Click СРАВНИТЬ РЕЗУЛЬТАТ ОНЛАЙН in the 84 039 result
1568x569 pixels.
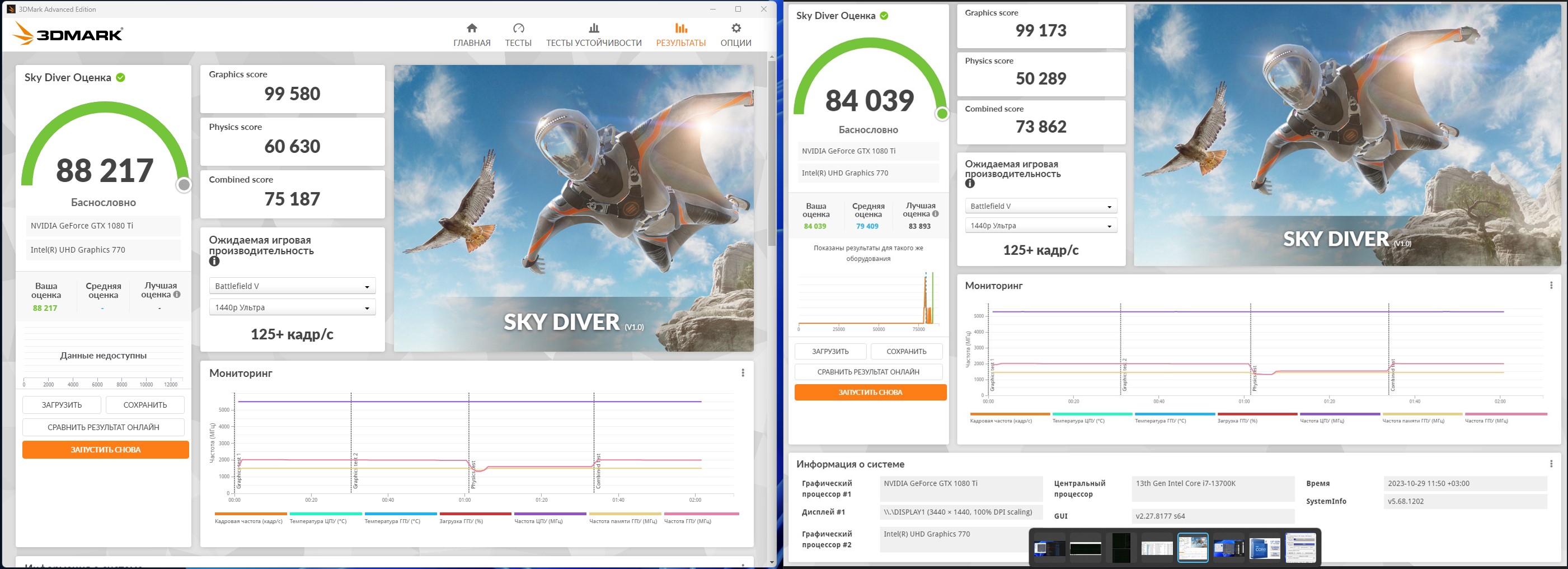868,372
